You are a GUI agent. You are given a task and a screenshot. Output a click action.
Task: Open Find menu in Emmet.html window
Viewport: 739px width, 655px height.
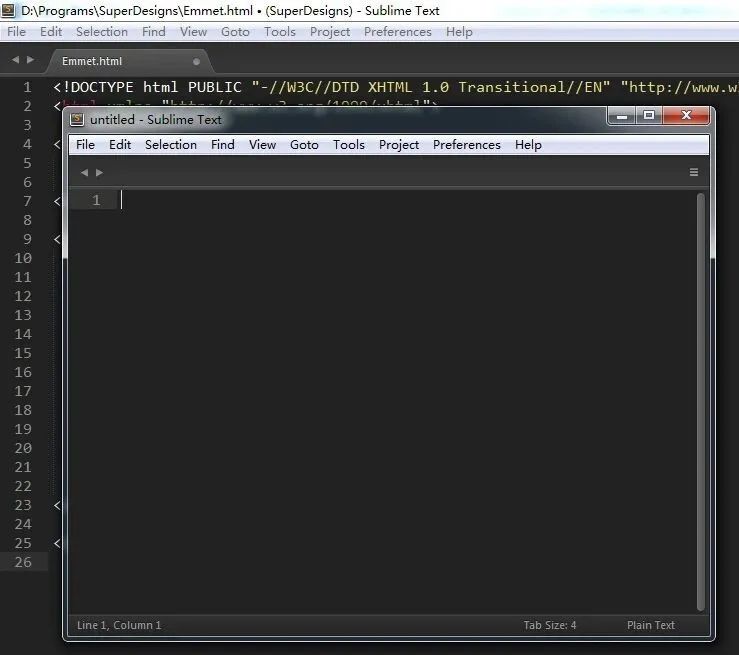[x=154, y=32]
